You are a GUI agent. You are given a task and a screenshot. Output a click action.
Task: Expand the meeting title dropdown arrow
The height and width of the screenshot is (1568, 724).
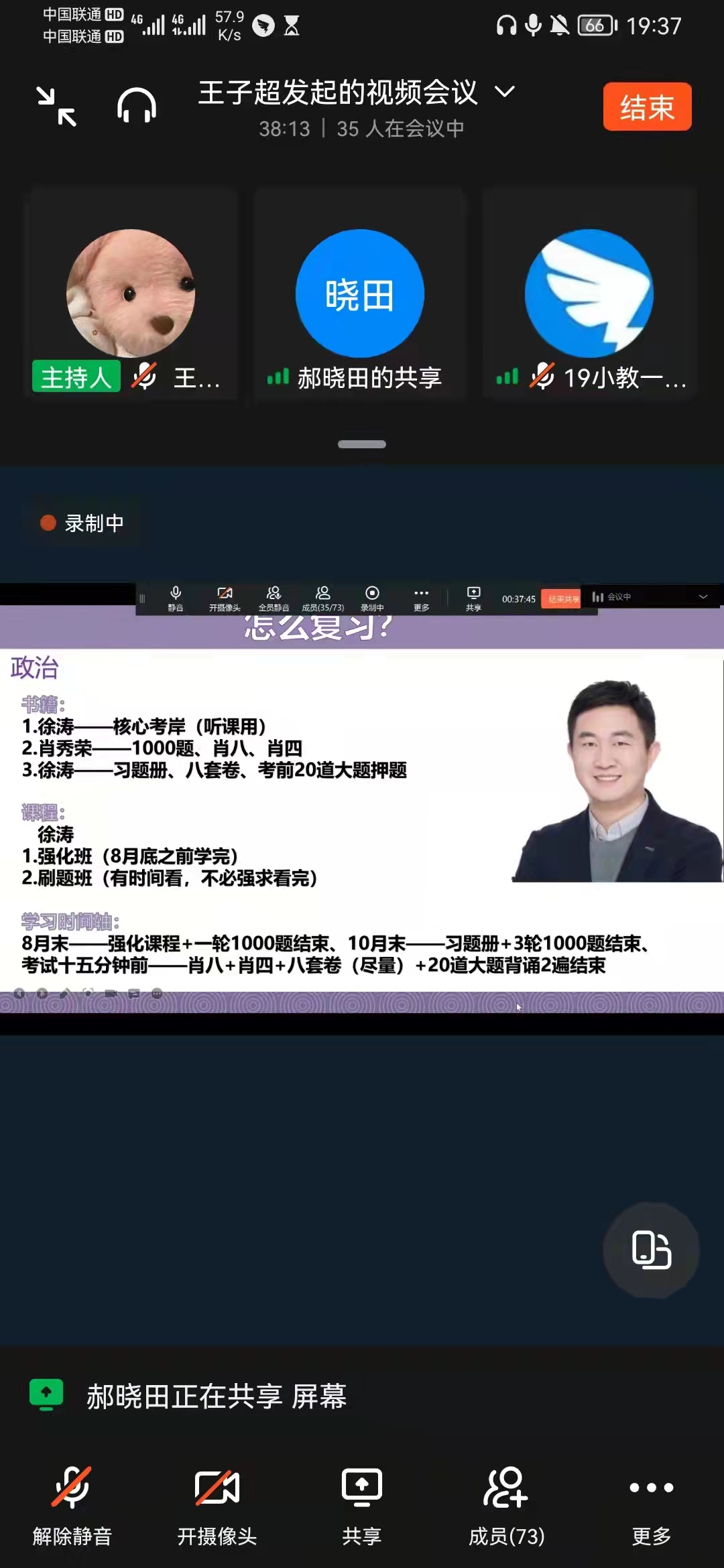click(505, 92)
